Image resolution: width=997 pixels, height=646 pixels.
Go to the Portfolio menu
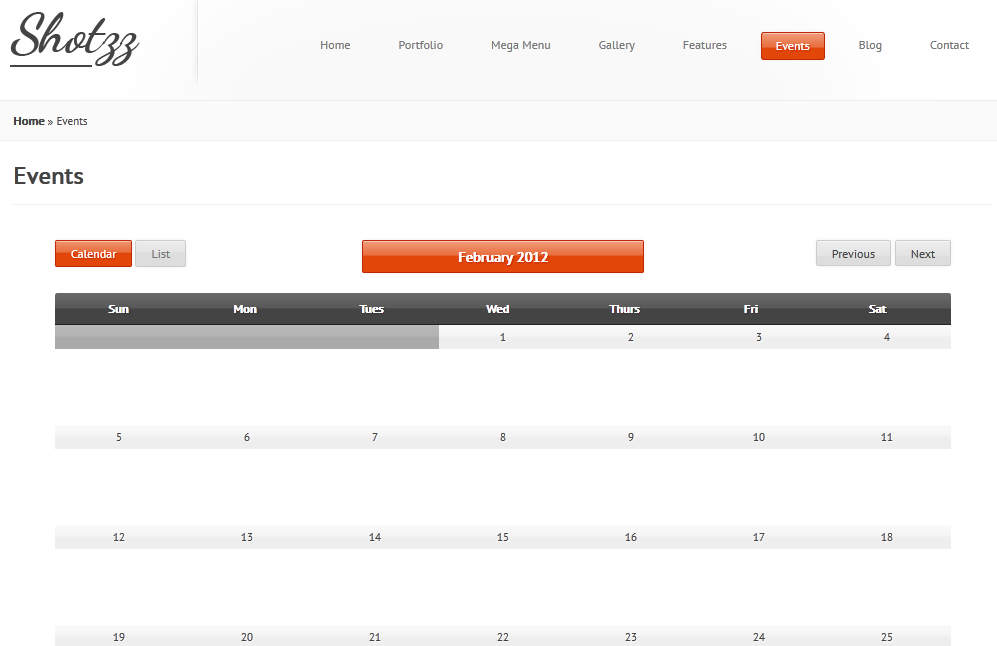(420, 45)
